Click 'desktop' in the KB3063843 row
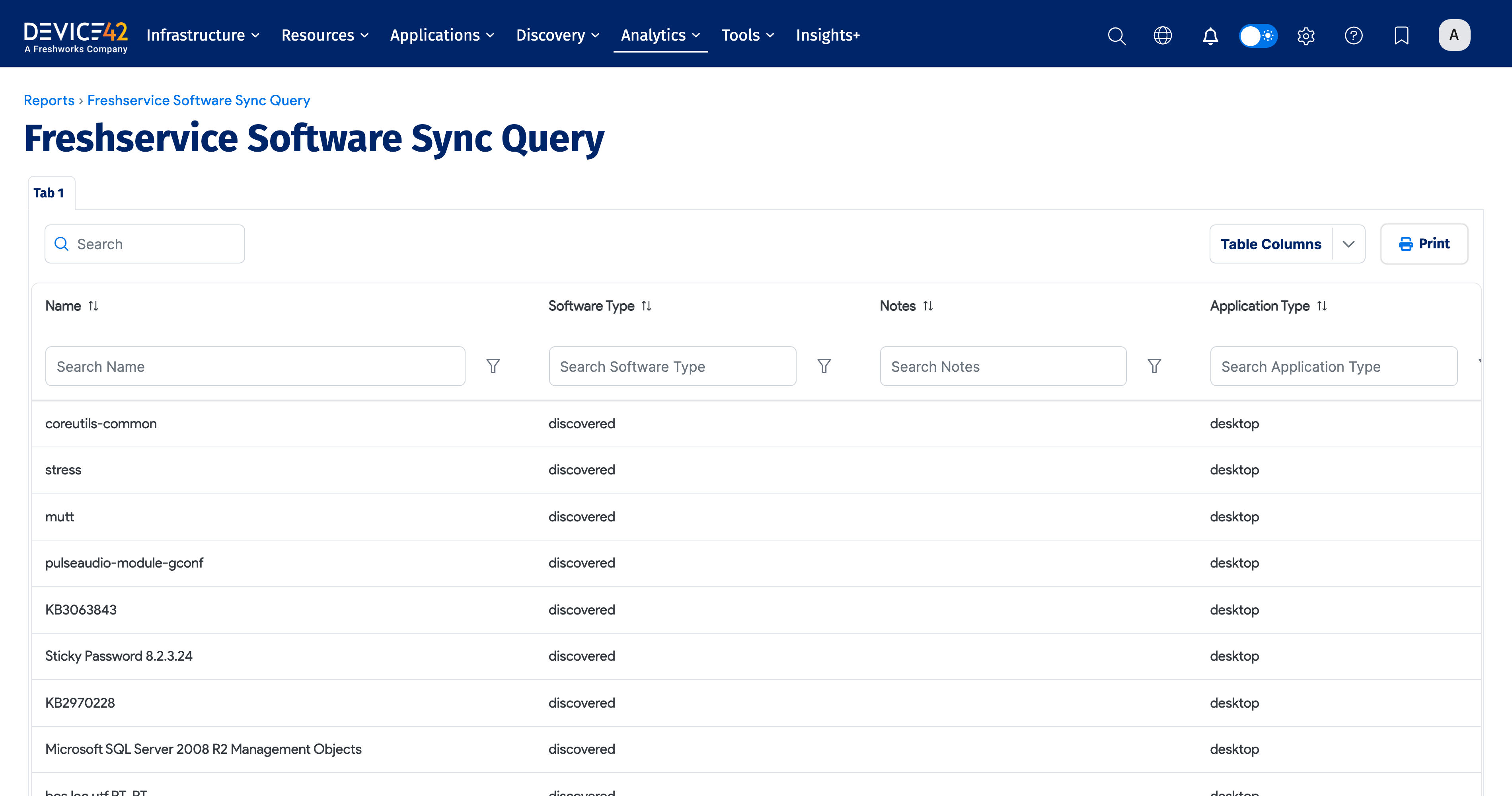 pos(1234,610)
